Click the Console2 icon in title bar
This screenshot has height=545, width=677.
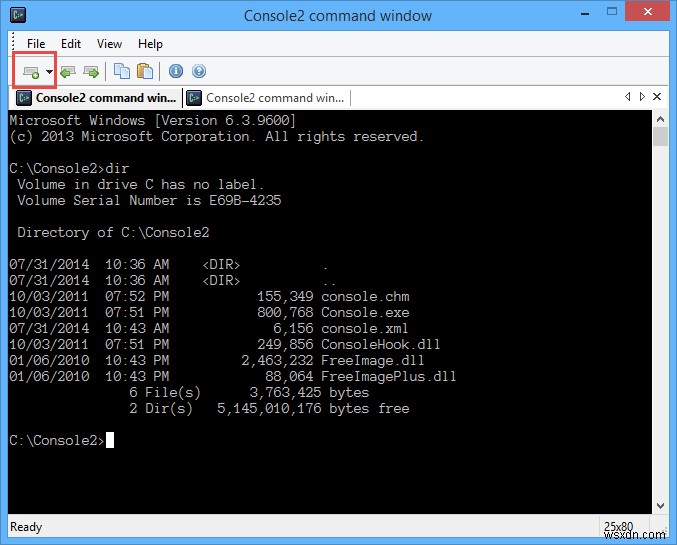[x=18, y=15]
